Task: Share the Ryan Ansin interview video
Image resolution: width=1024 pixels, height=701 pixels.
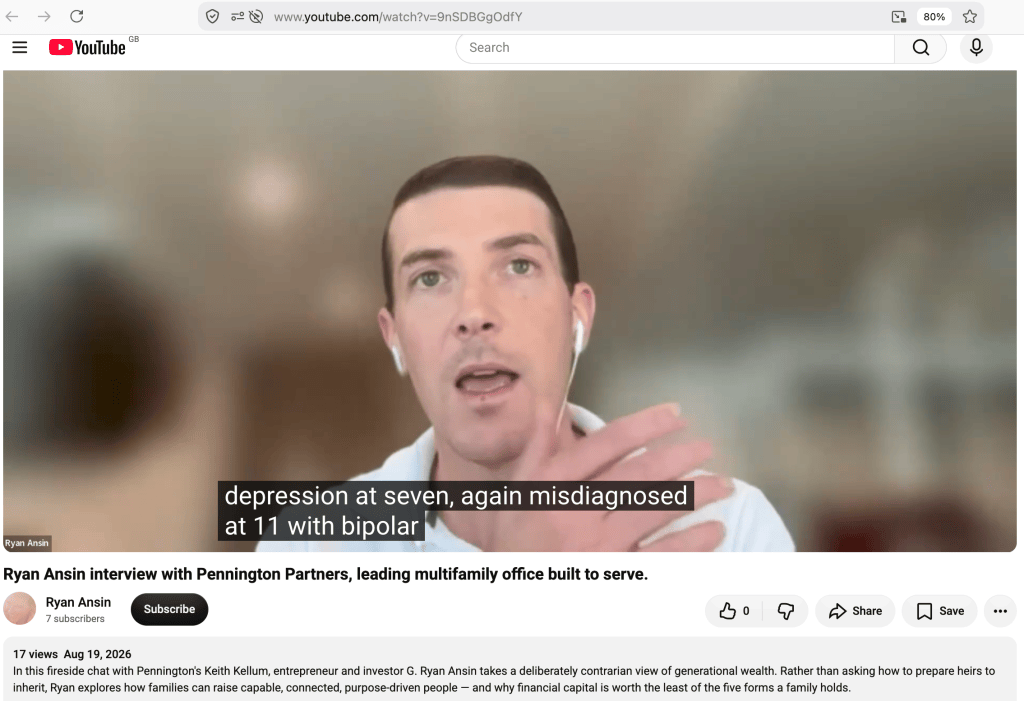Action: click(855, 611)
